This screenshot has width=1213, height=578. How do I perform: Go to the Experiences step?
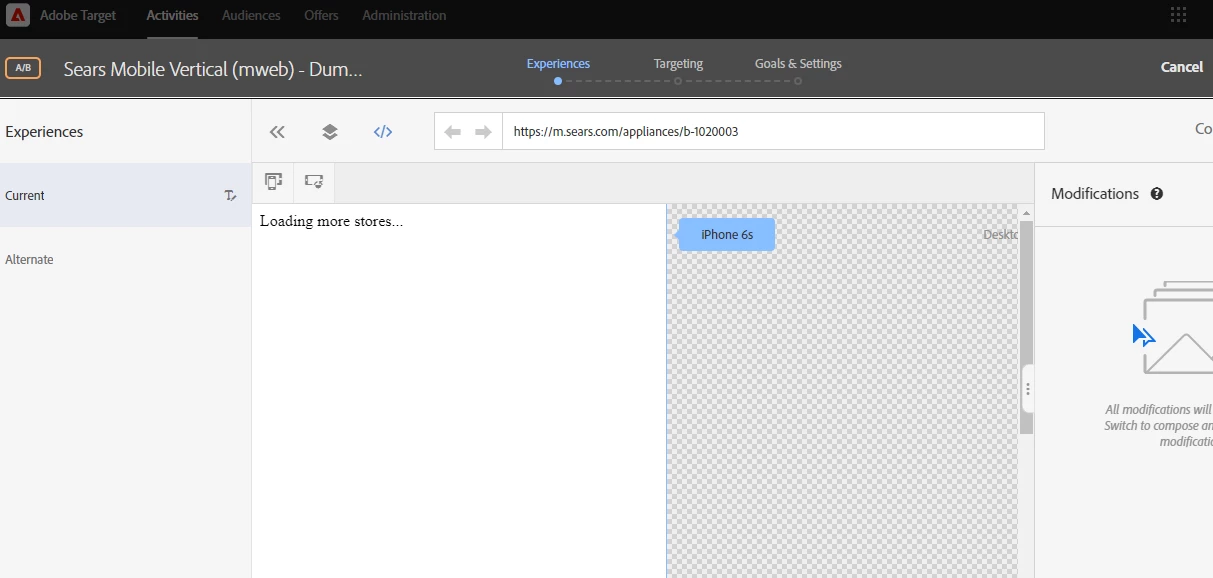tap(558, 63)
